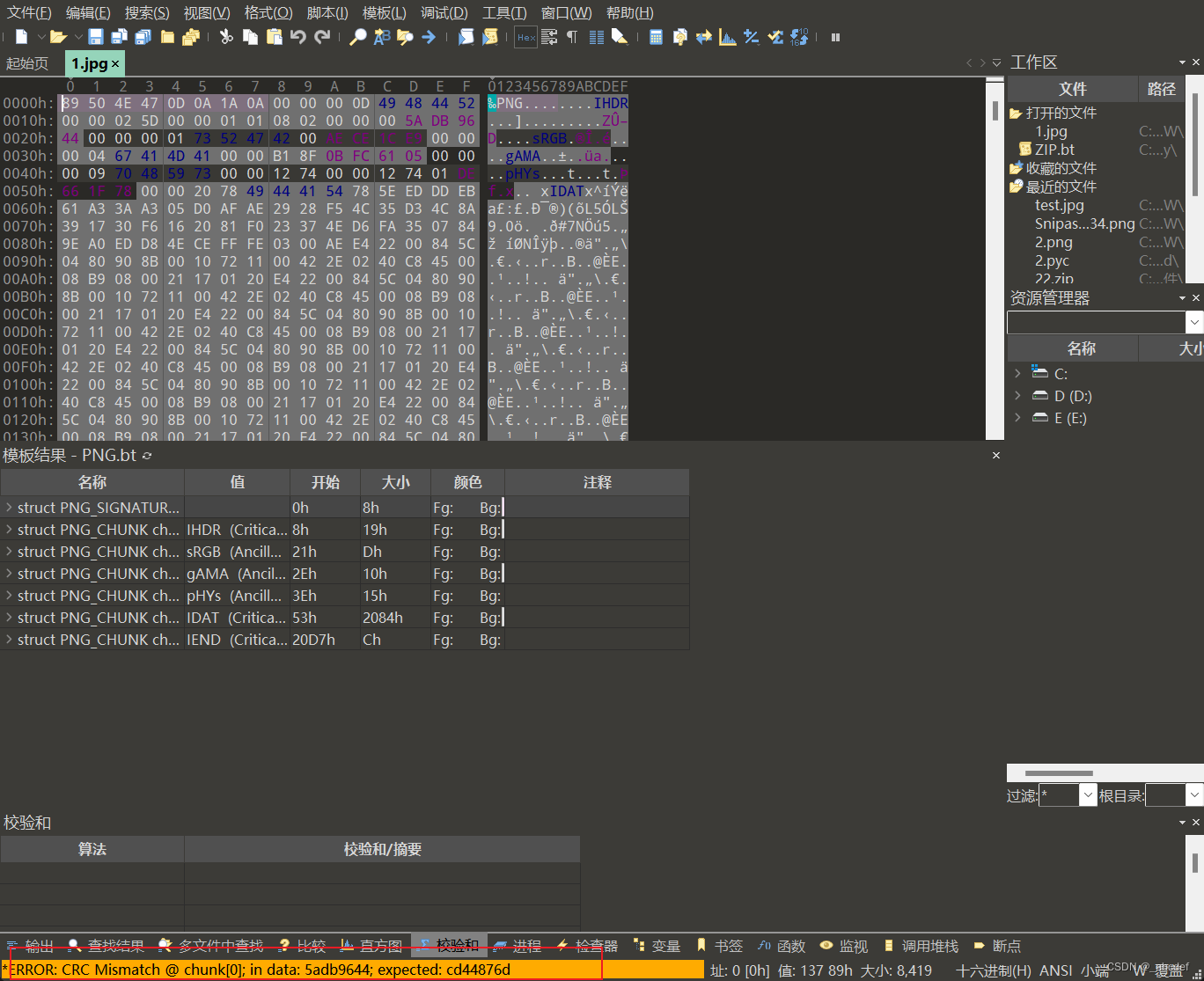The width and height of the screenshot is (1204, 981).
Task: Click the Hex Operations plus-minus icon
Action: (752, 37)
